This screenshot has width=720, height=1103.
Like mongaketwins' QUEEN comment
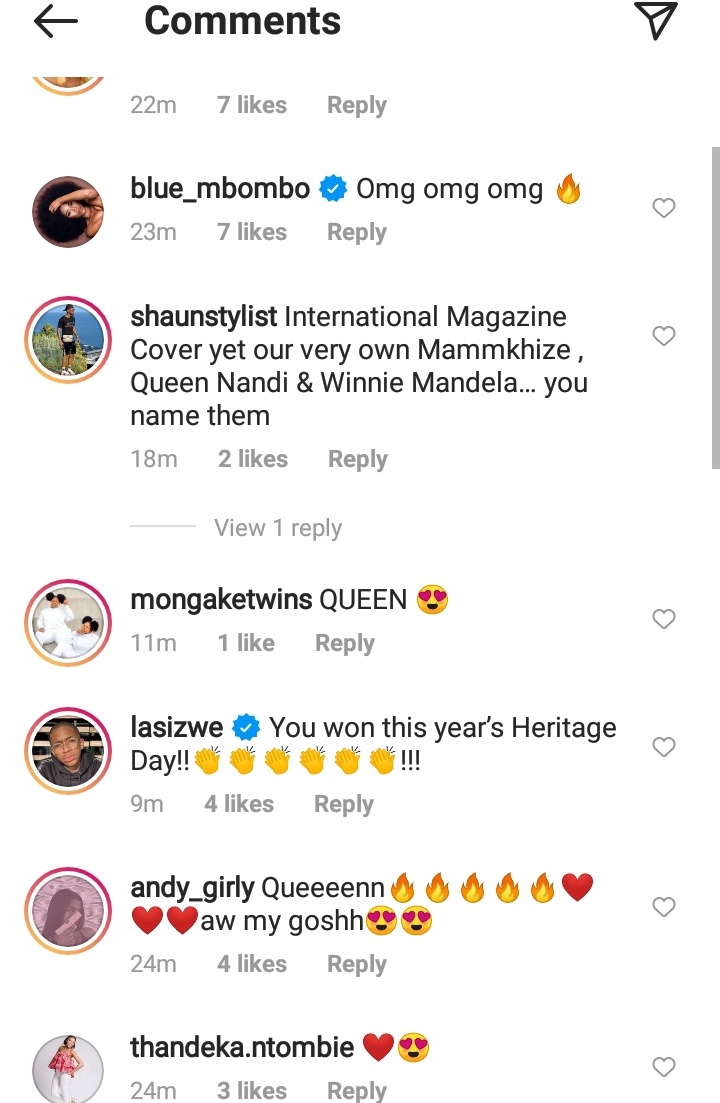pyautogui.click(x=664, y=618)
